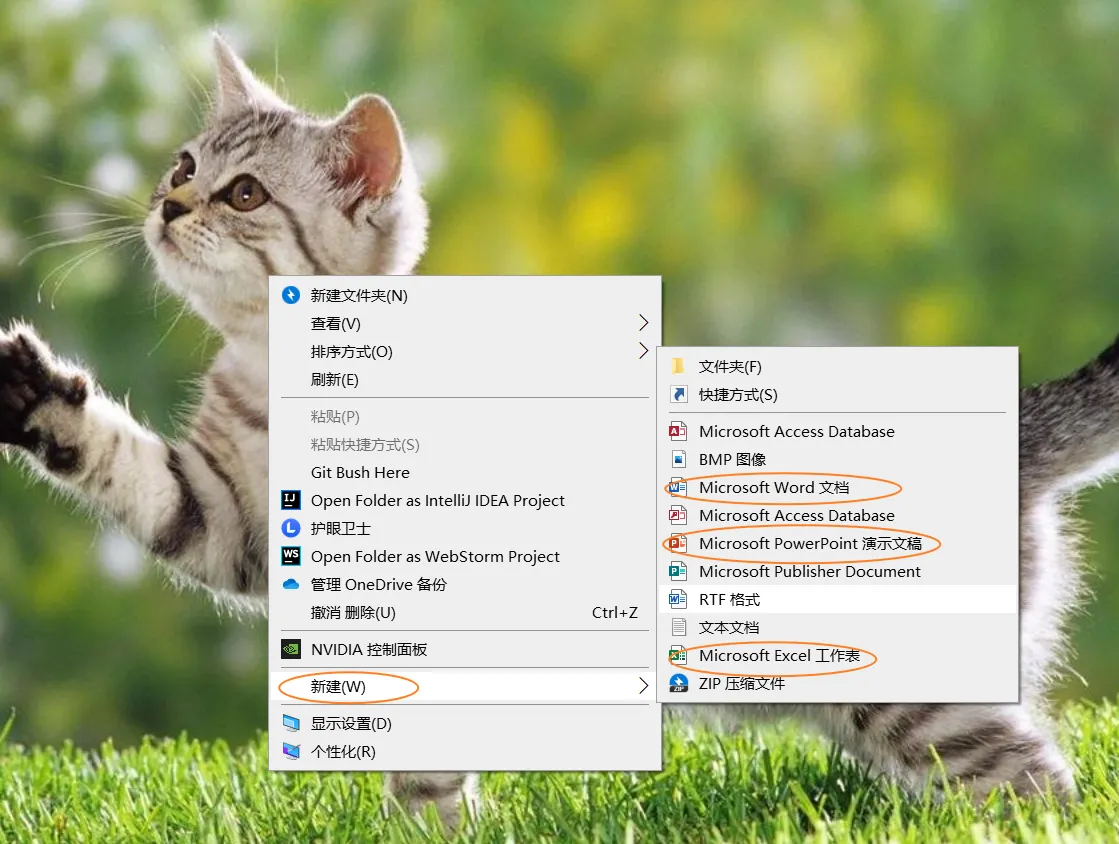Click the Ctrl+Z shortcut text

(x=614, y=612)
